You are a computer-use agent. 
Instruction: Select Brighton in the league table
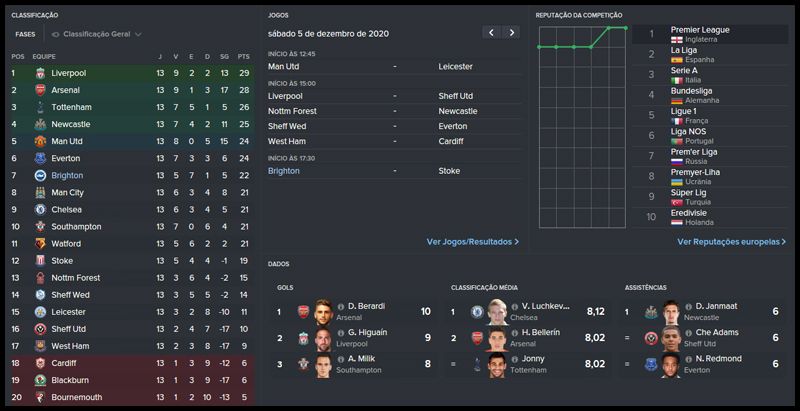click(x=67, y=175)
